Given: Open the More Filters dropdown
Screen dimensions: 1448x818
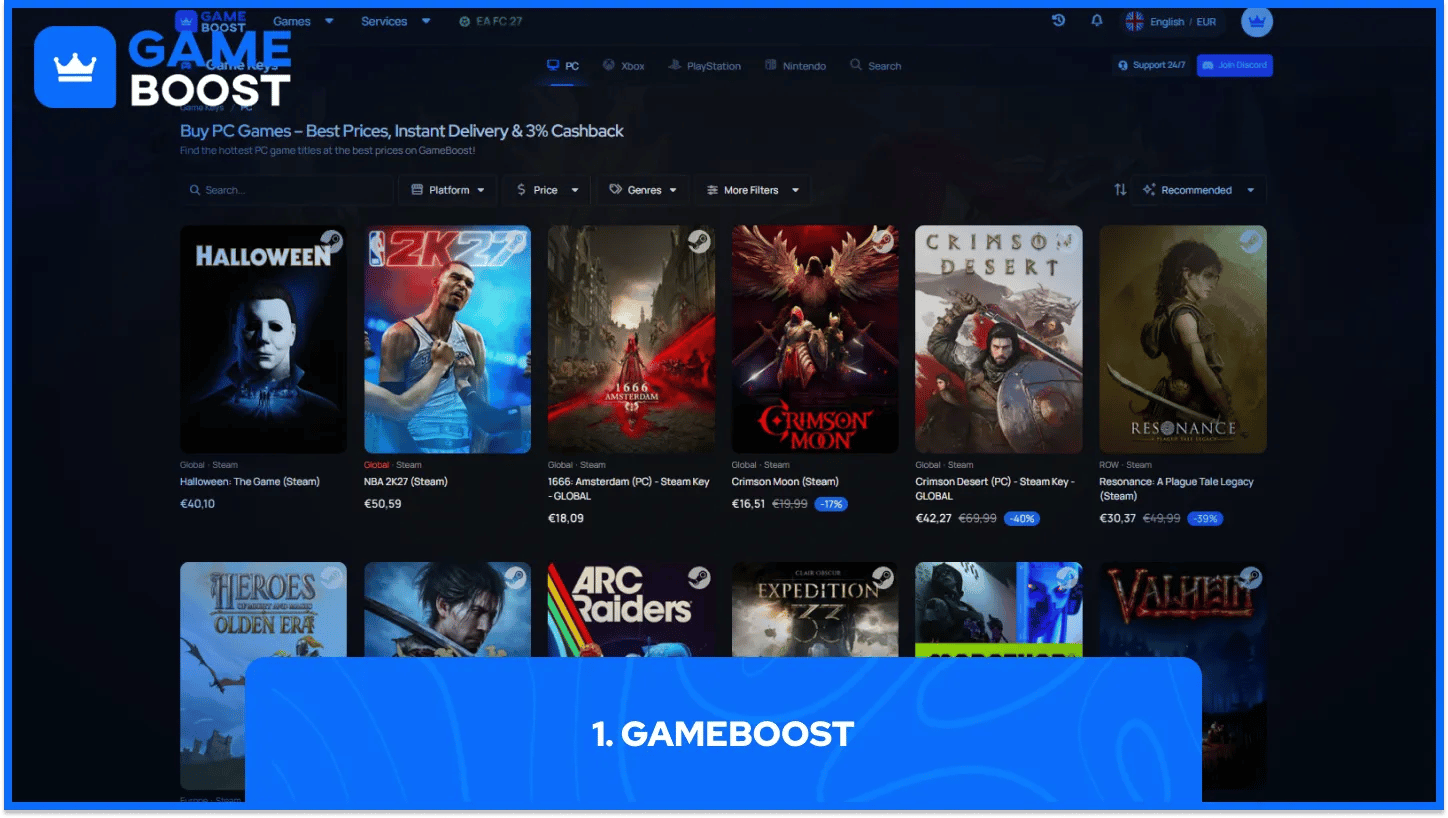Looking at the screenshot, I should [752, 190].
